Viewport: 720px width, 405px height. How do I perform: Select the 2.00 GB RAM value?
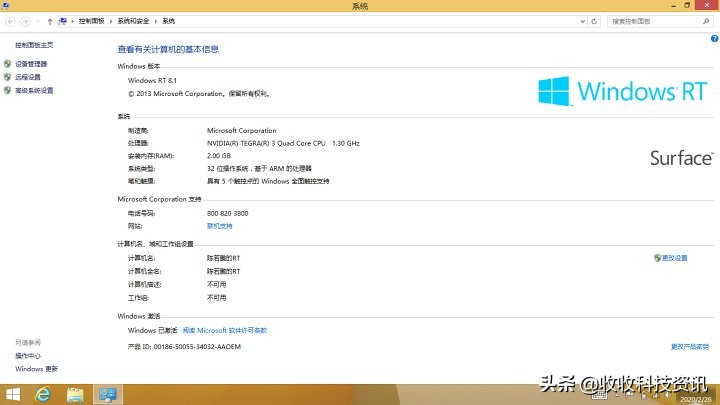click(219, 156)
